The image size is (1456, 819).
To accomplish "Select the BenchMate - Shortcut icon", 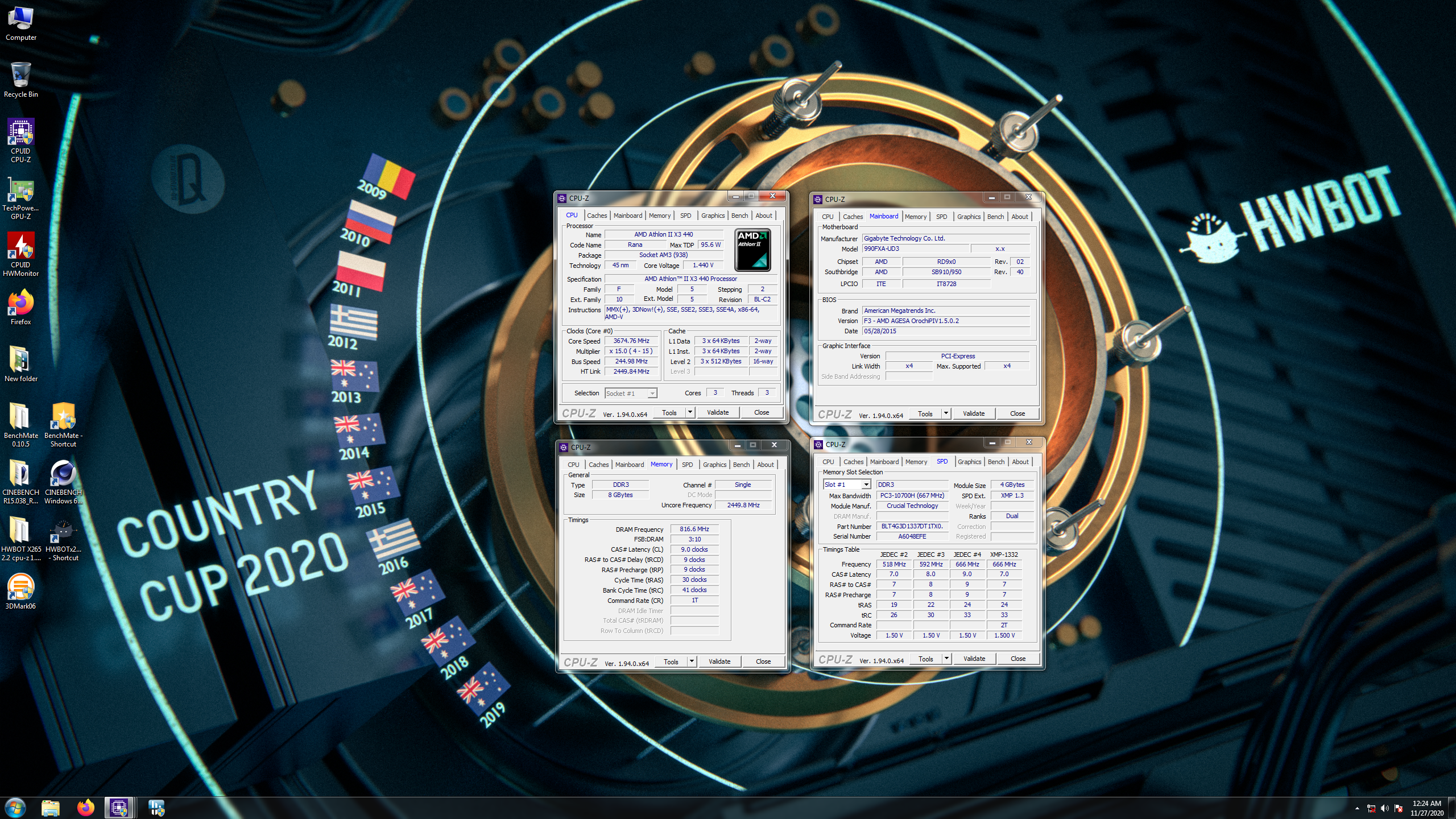I will [x=63, y=425].
